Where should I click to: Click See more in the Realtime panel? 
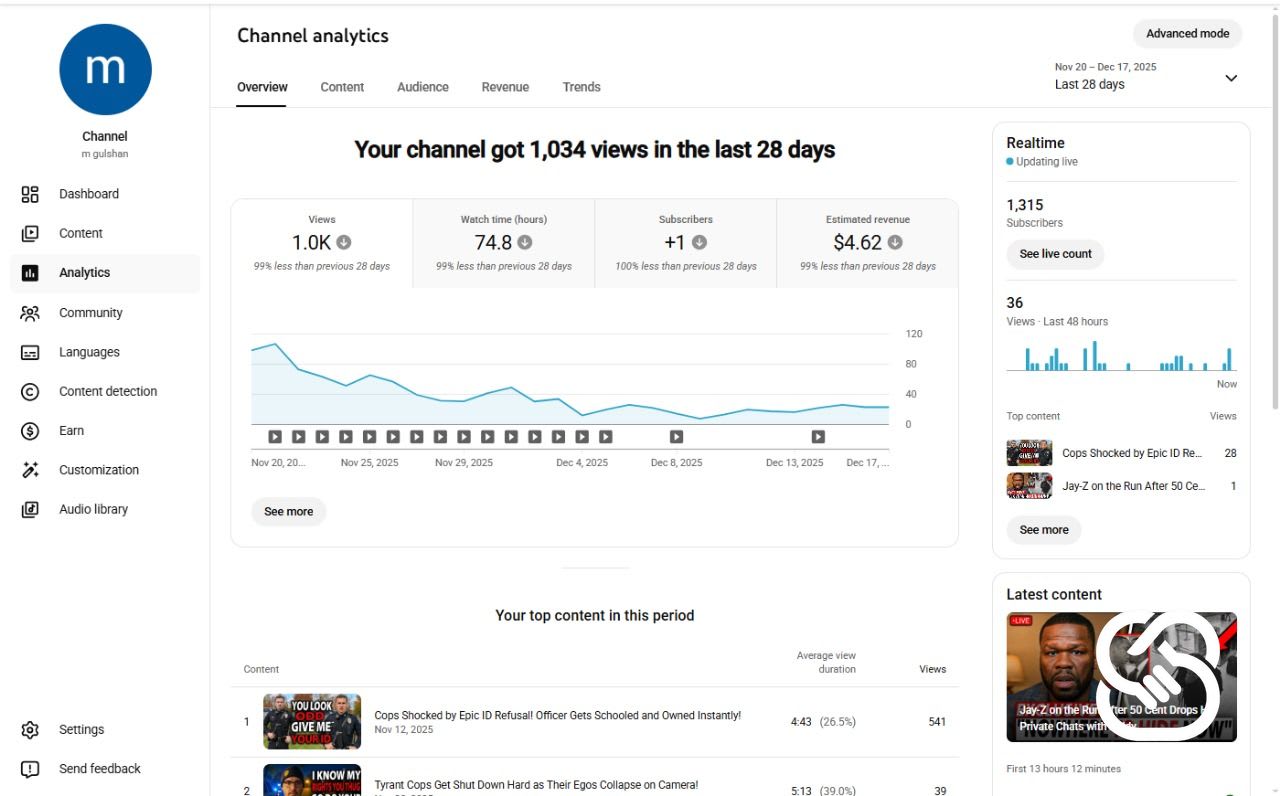(1044, 530)
